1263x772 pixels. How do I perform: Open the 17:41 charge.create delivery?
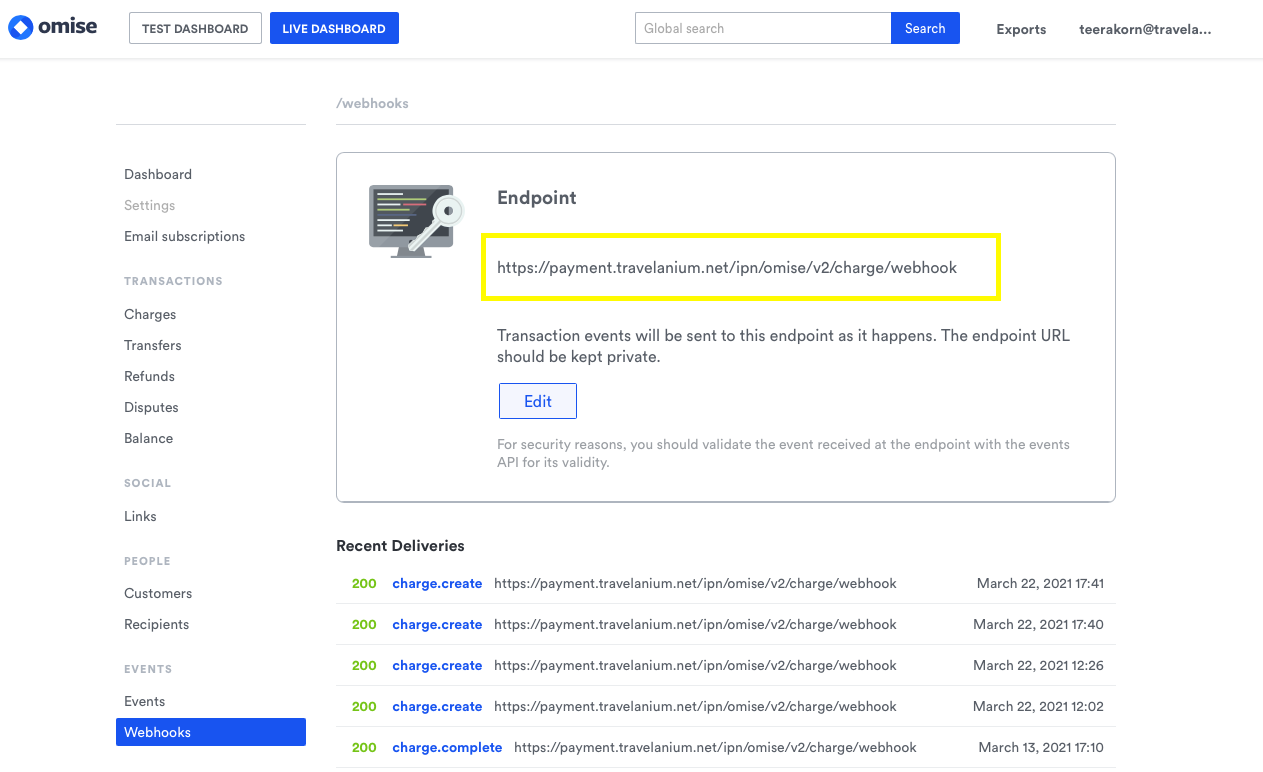tap(437, 583)
